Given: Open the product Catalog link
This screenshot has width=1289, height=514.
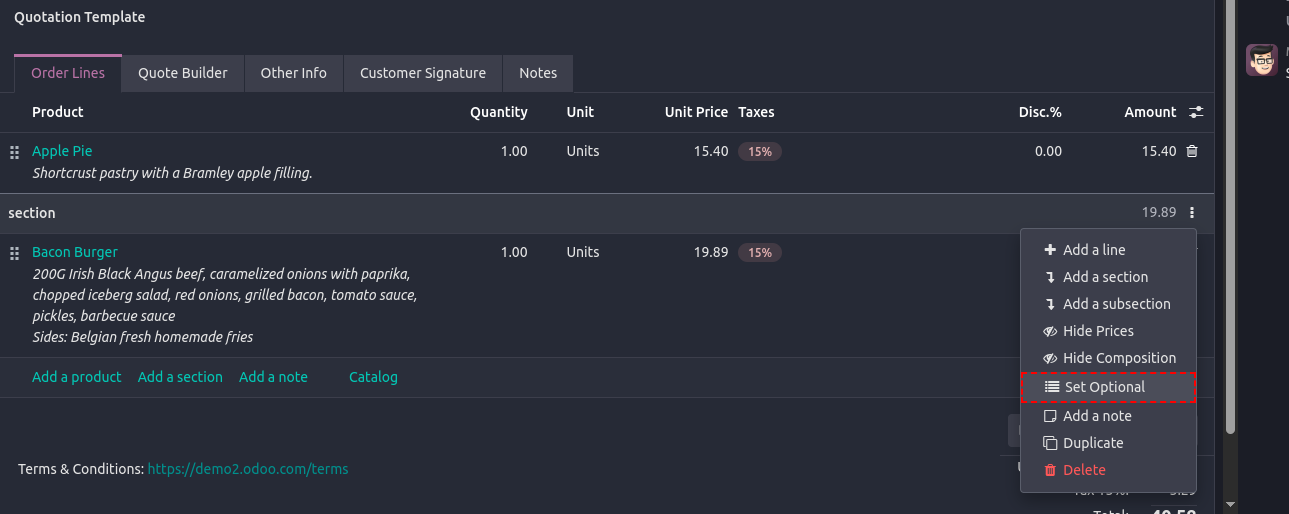Looking at the screenshot, I should [x=373, y=377].
